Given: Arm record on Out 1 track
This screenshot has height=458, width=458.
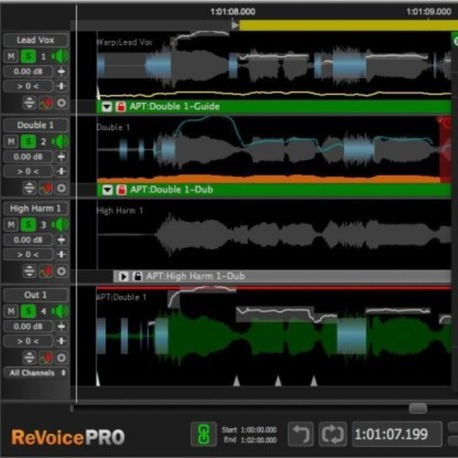Looking at the screenshot, I should (61, 358).
